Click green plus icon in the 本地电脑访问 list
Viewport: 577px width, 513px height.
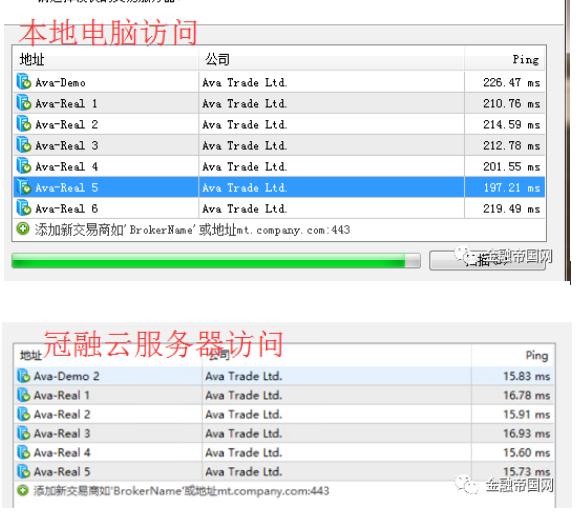(x=23, y=229)
